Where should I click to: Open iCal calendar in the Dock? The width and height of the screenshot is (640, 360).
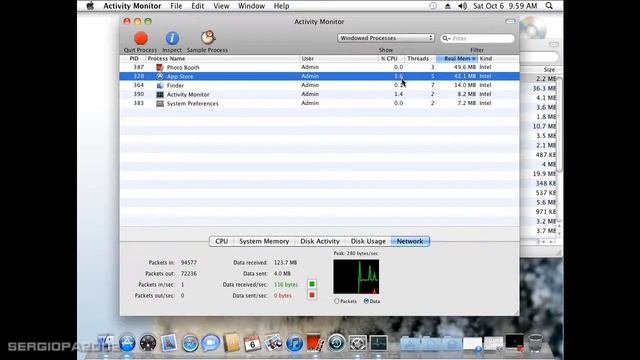click(x=252, y=343)
